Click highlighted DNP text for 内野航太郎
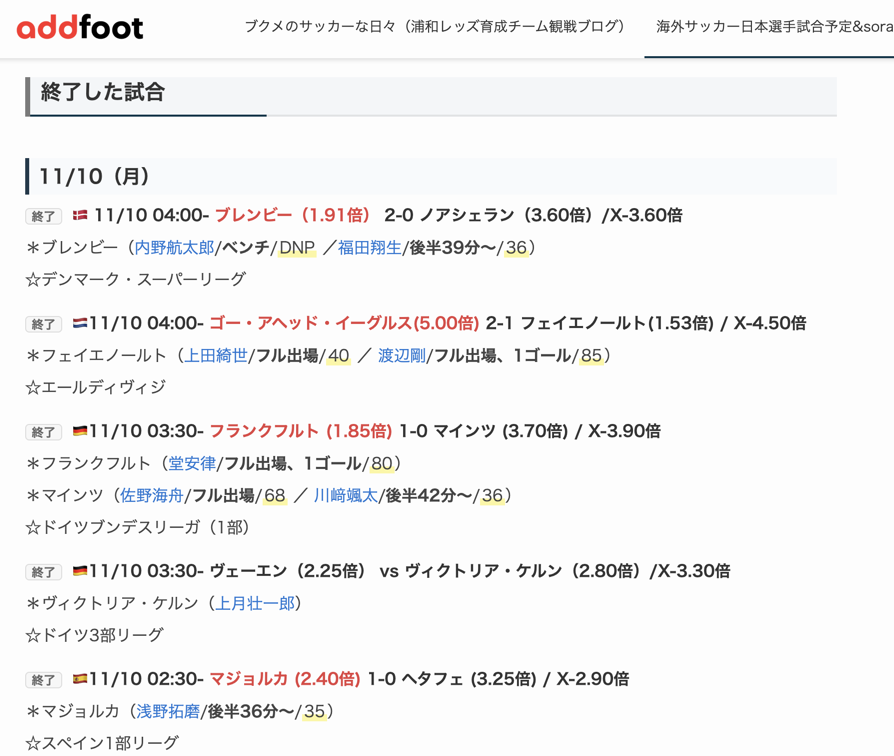The width and height of the screenshot is (894, 756). point(297,247)
